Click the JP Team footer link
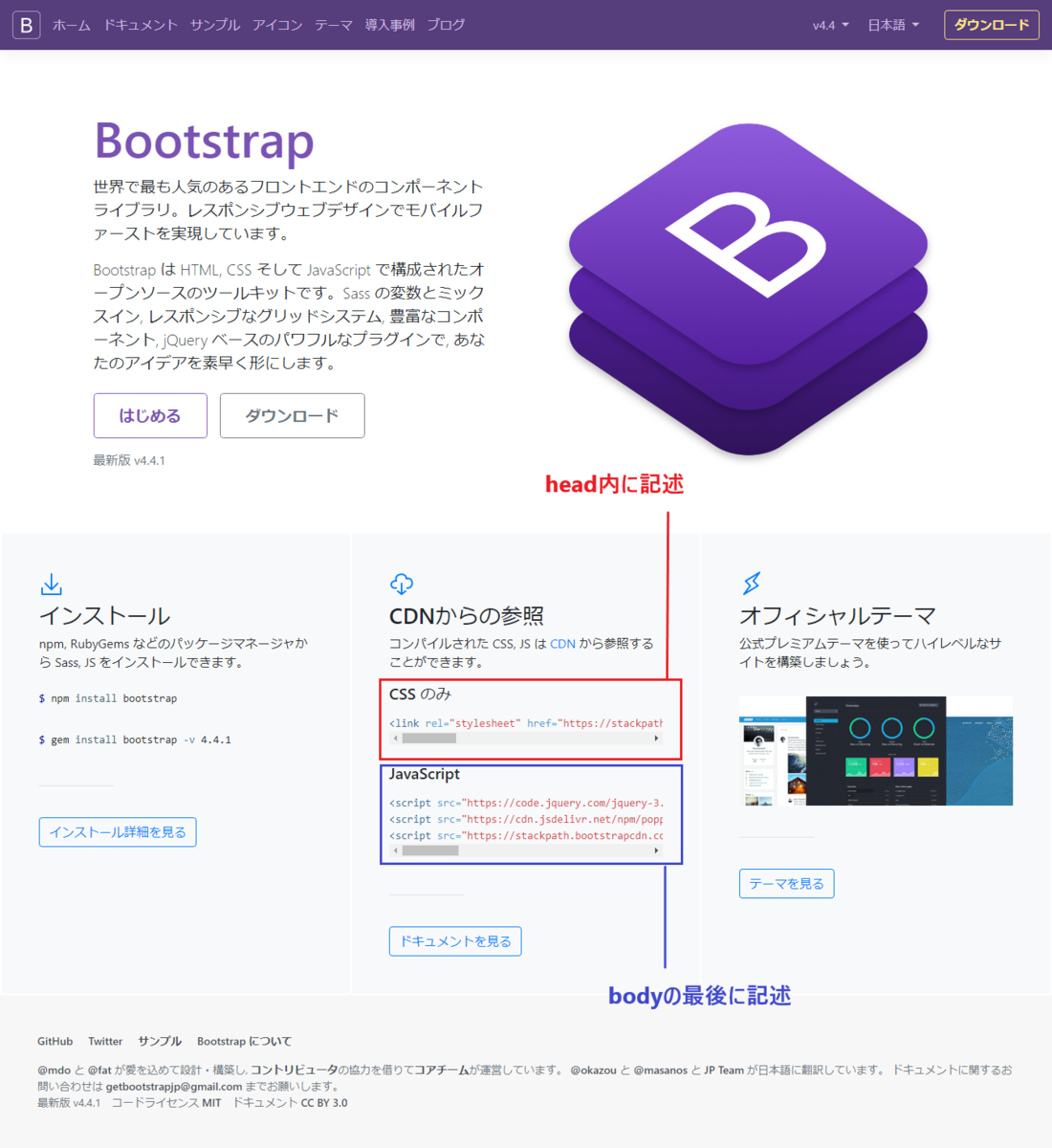The width and height of the screenshot is (1052, 1148). (724, 1071)
